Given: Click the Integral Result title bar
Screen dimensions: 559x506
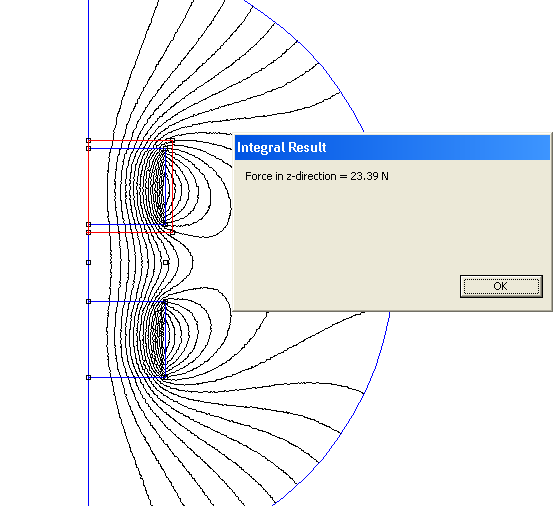Looking at the screenshot, I should [x=392, y=147].
